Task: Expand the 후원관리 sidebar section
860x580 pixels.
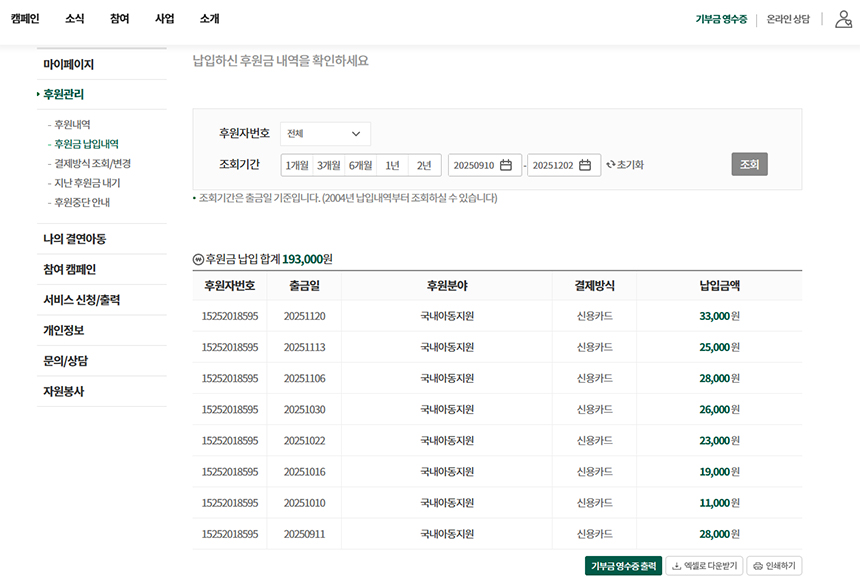Action: (63, 95)
